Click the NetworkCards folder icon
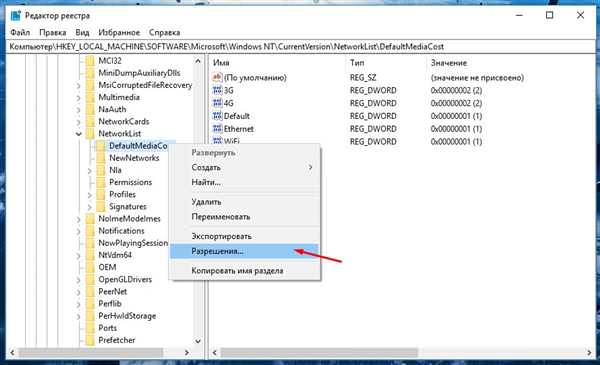Image resolution: width=600 pixels, height=365 pixels. coord(90,122)
